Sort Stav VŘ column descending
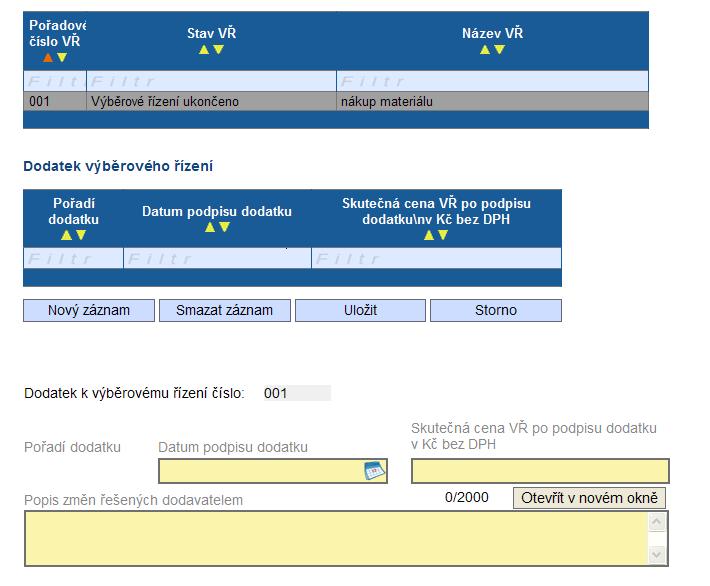Screen dimensions: 710x586 tap(218, 49)
